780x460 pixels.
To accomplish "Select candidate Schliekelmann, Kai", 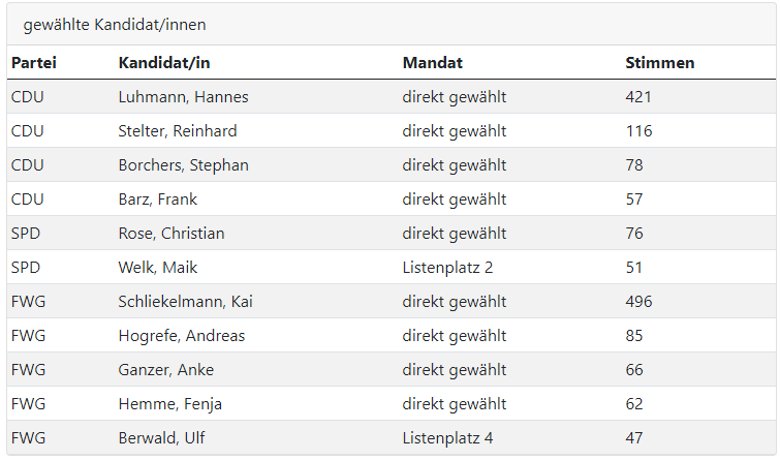I will coord(185,301).
